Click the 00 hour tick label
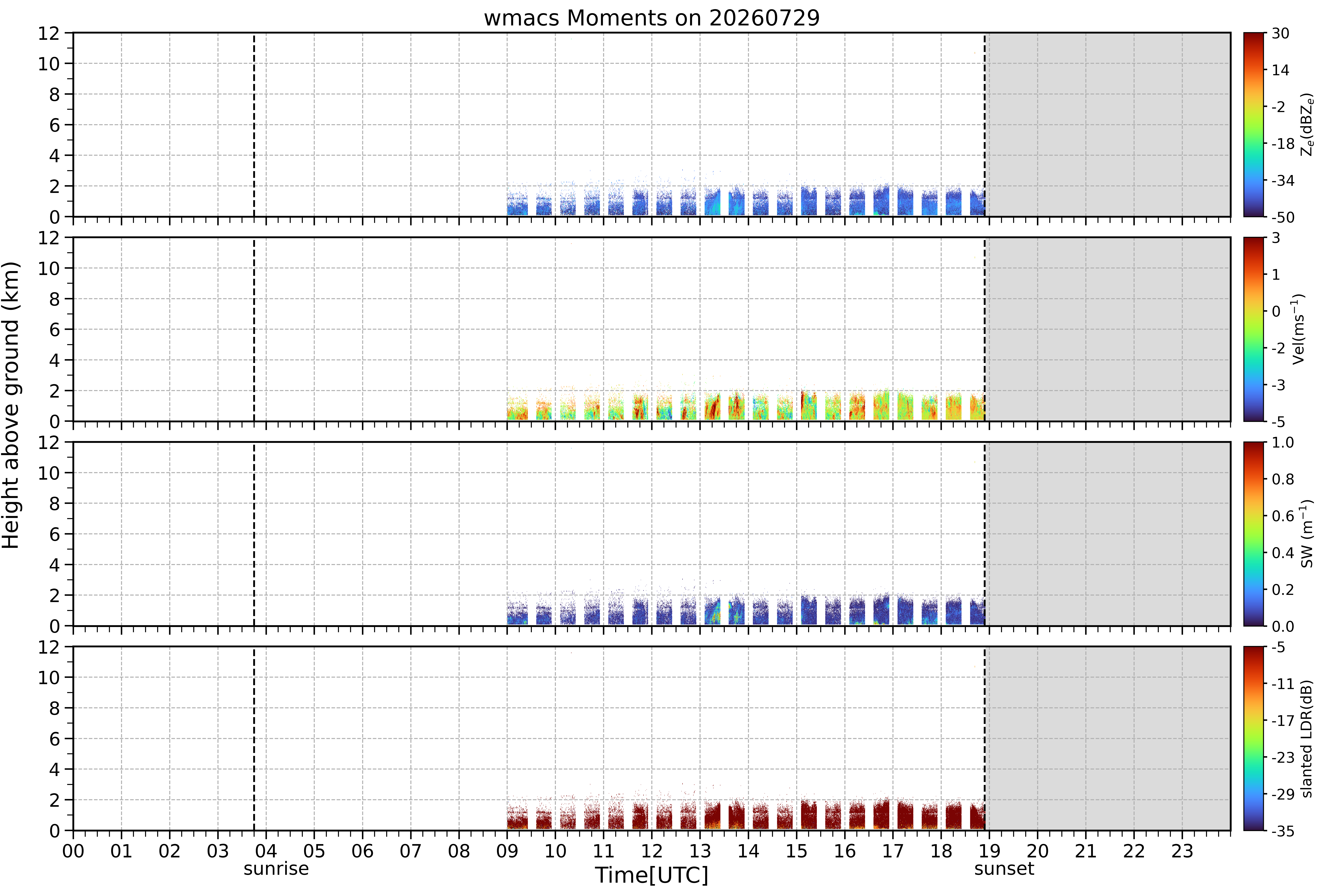This screenshot has width=1324, height=896. point(73,851)
